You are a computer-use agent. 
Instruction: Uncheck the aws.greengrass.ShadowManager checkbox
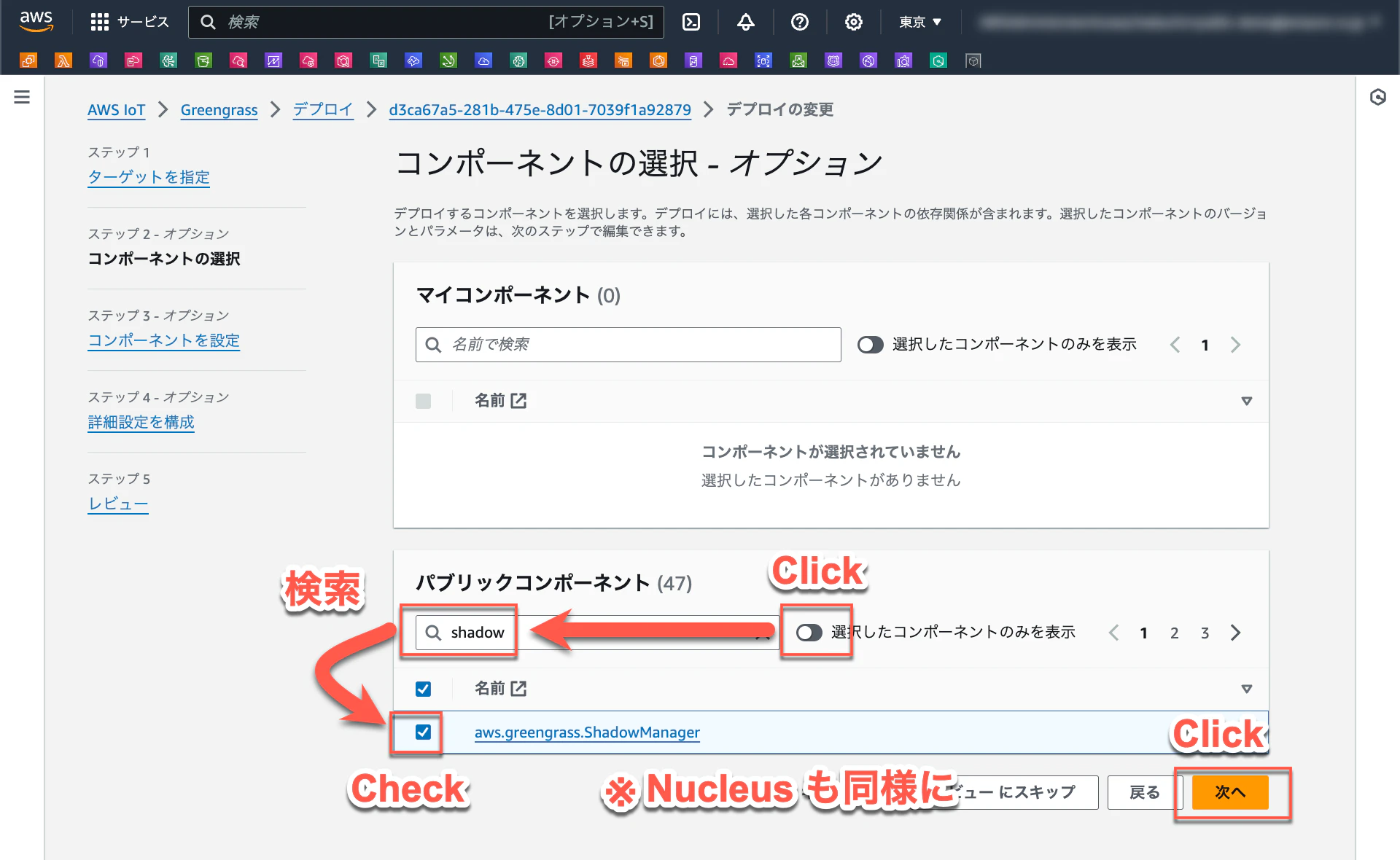pyautogui.click(x=423, y=732)
